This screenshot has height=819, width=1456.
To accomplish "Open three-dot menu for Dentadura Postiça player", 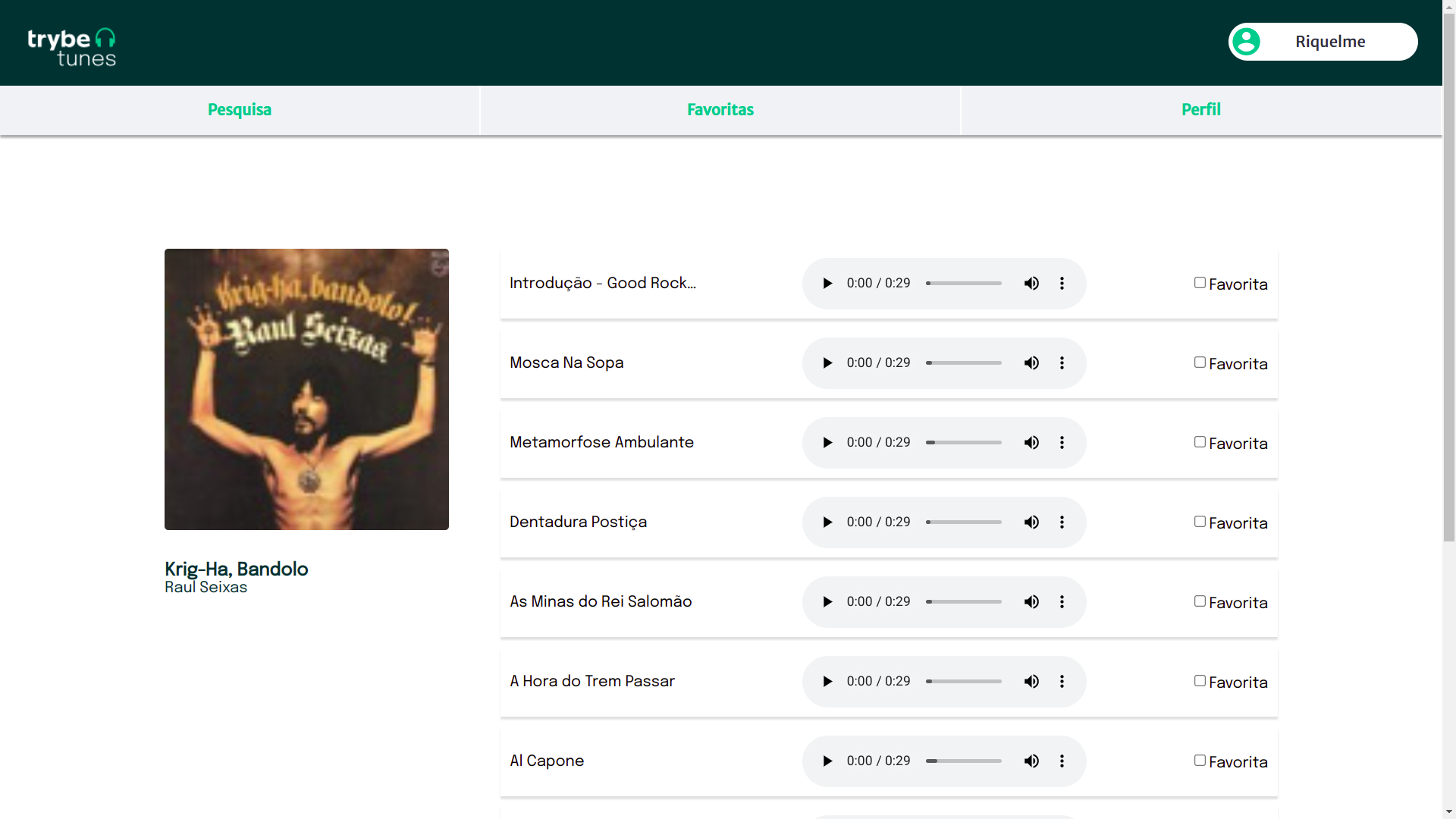I will tap(1062, 522).
